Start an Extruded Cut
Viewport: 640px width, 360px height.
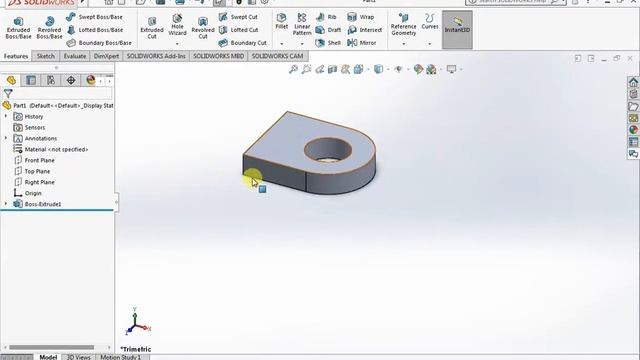[152, 28]
